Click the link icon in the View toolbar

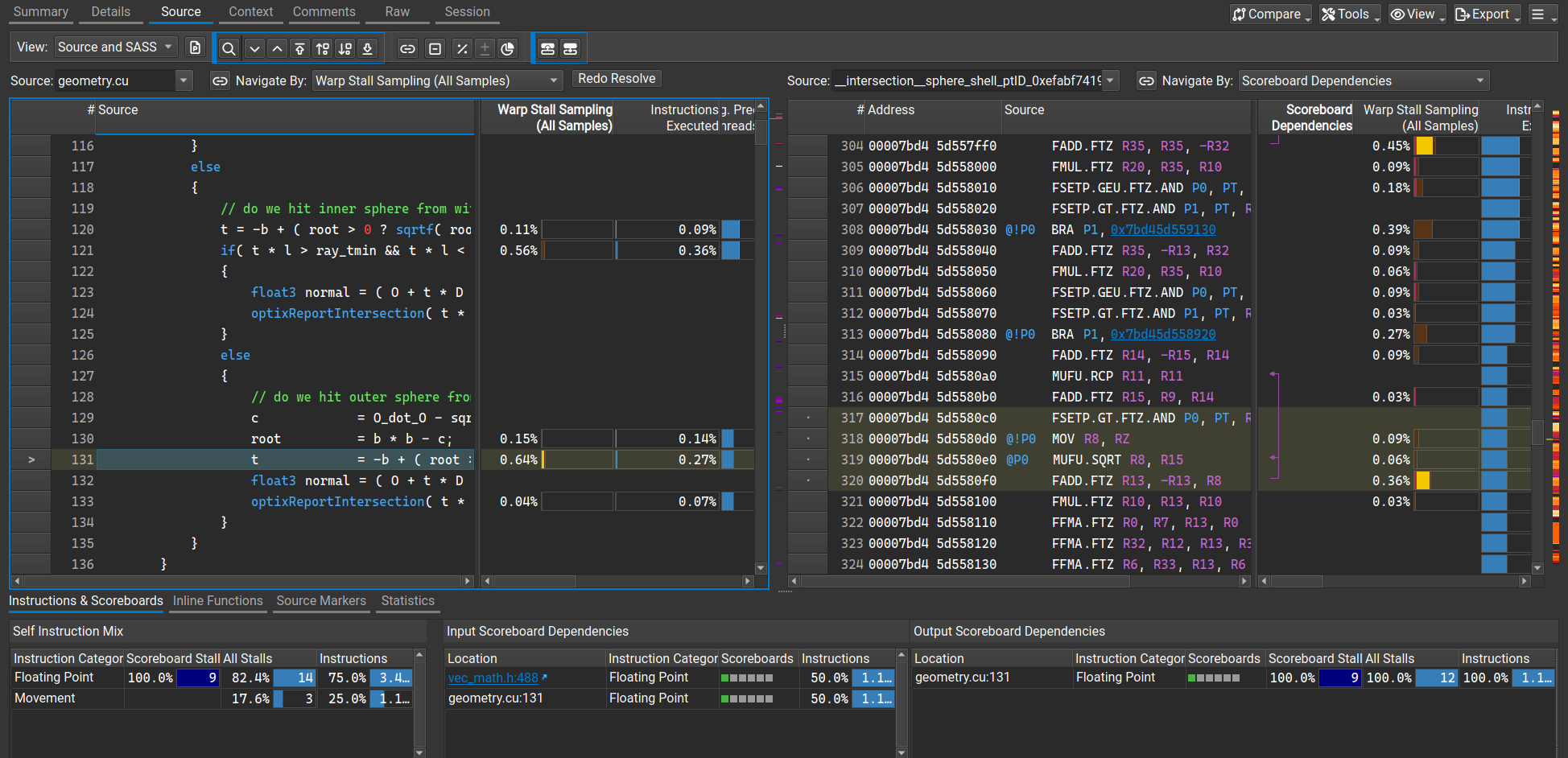click(x=408, y=49)
